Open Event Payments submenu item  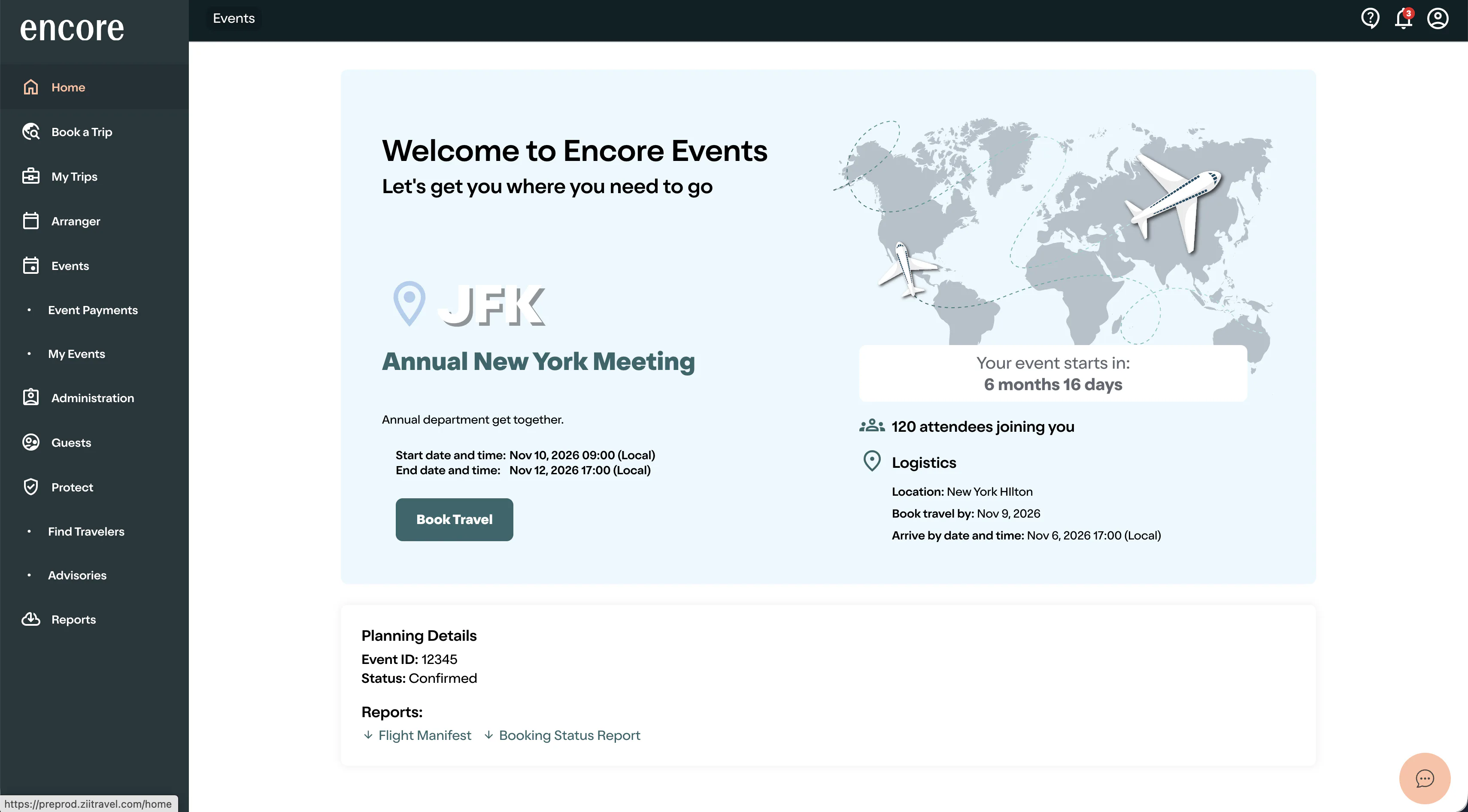(93, 310)
